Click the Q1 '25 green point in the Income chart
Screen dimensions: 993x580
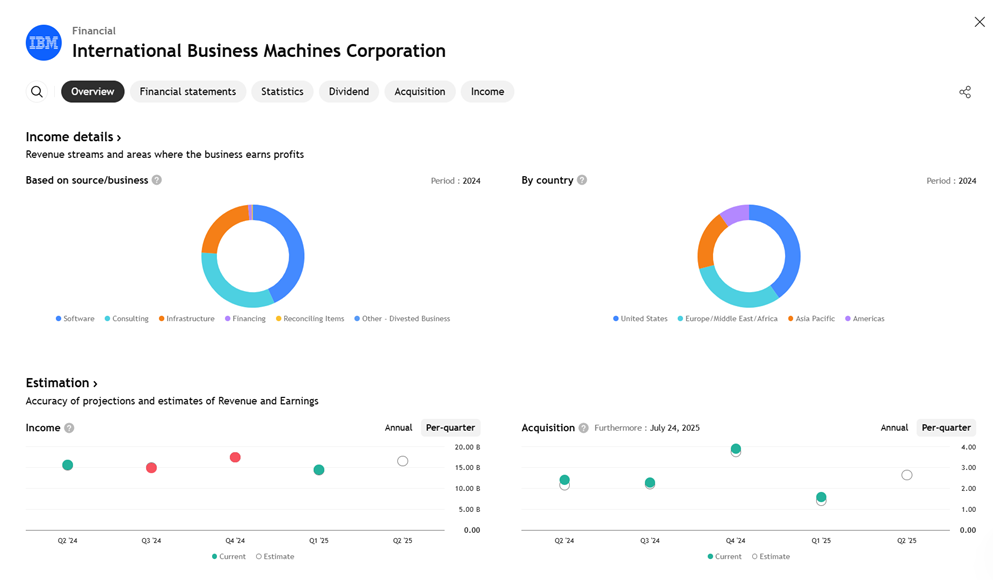[319, 470]
